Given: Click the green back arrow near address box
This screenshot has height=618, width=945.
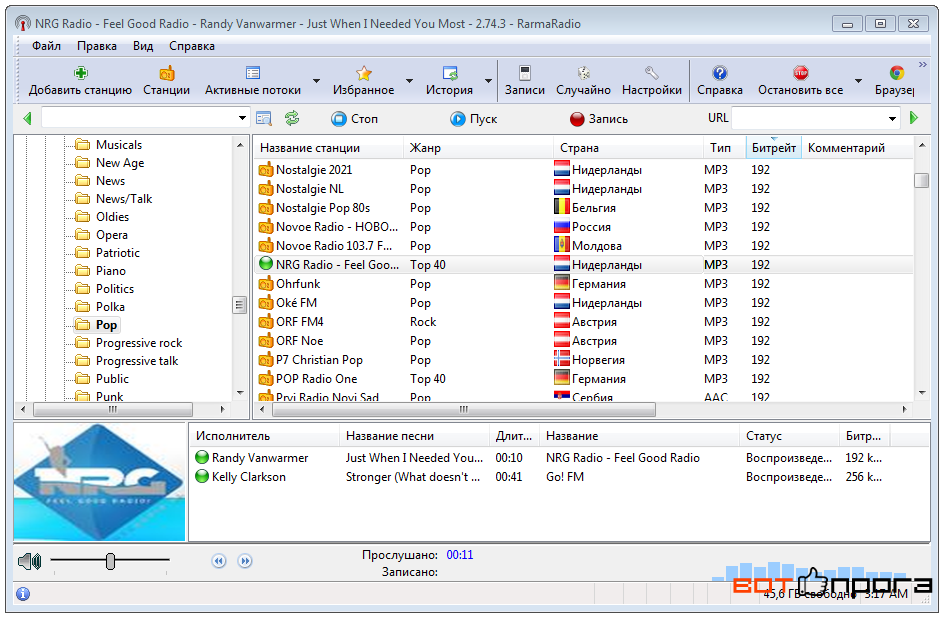Looking at the screenshot, I should coord(27,118).
